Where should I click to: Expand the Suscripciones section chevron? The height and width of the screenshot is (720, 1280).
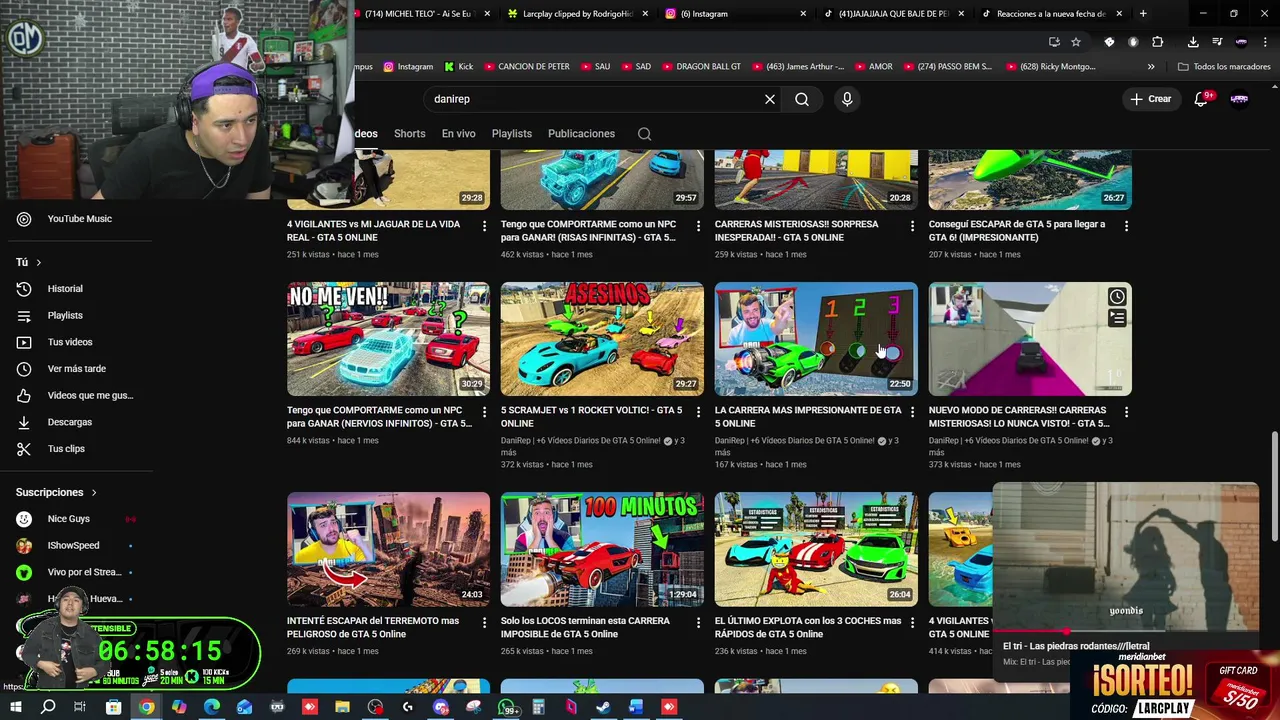coord(94,492)
